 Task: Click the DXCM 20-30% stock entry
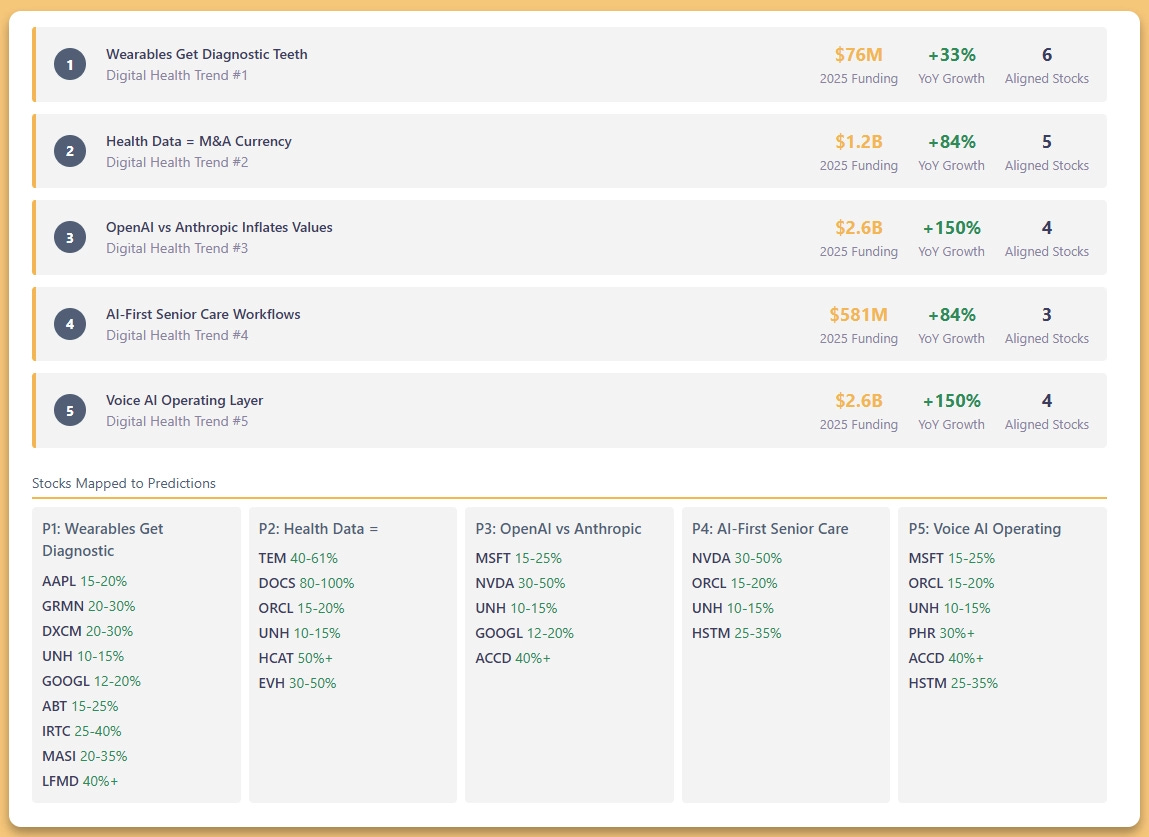[x=88, y=631]
